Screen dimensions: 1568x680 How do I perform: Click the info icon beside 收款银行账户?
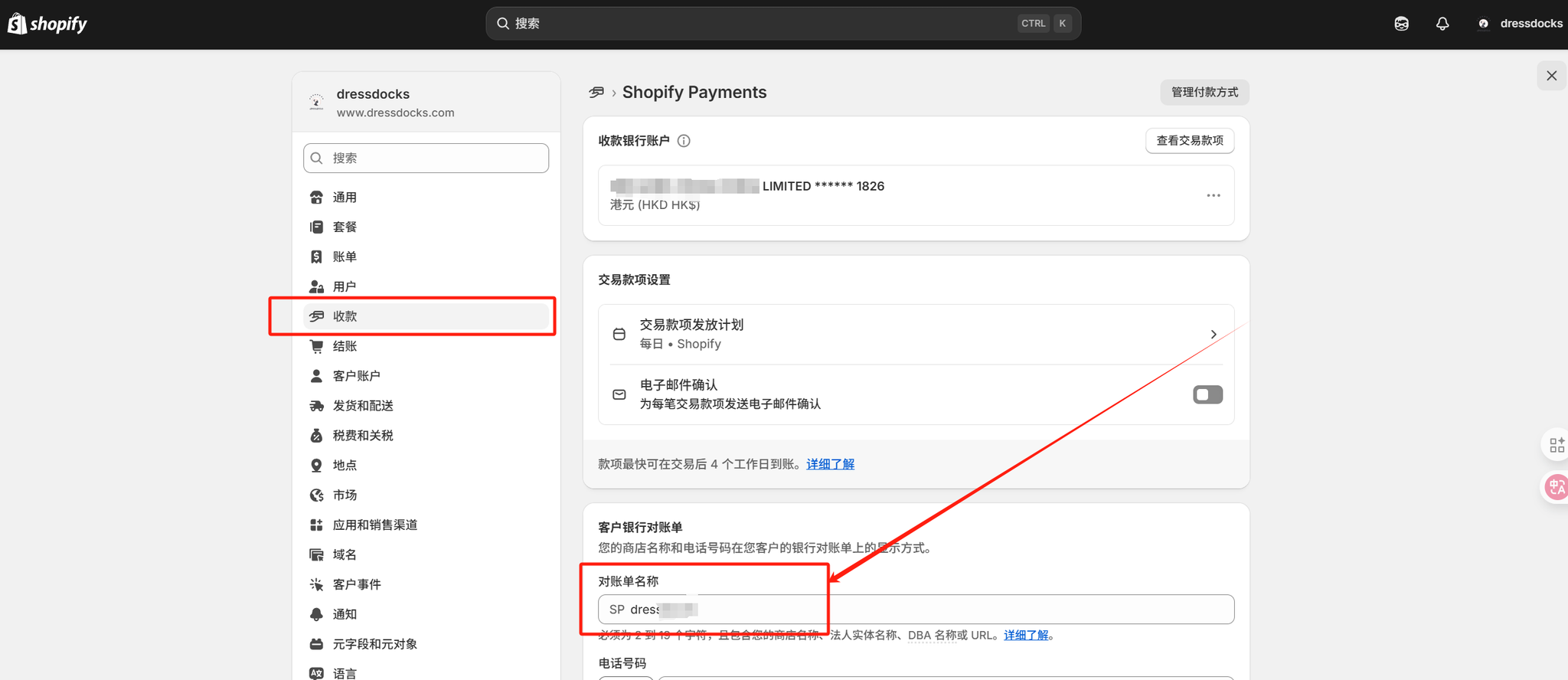tap(684, 141)
